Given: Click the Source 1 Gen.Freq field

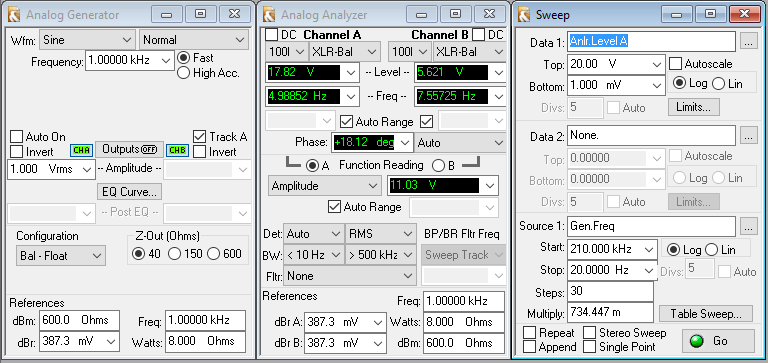Looking at the screenshot, I should coord(652,226).
